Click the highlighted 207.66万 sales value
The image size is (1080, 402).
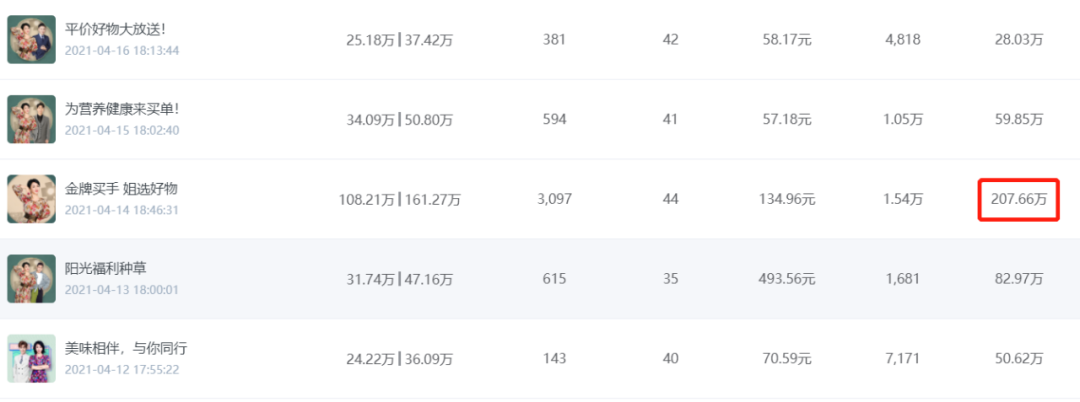(x=1018, y=199)
